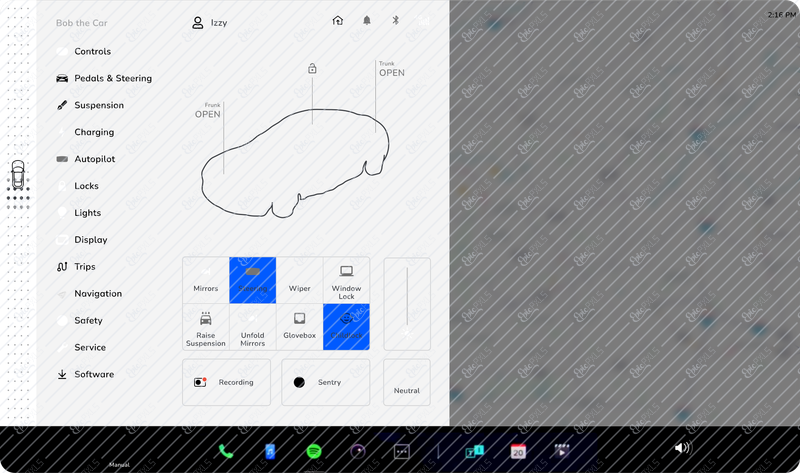The height and width of the screenshot is (473, 800).
Task: Toggle Sentry mode button
Action: coord(326,382)
